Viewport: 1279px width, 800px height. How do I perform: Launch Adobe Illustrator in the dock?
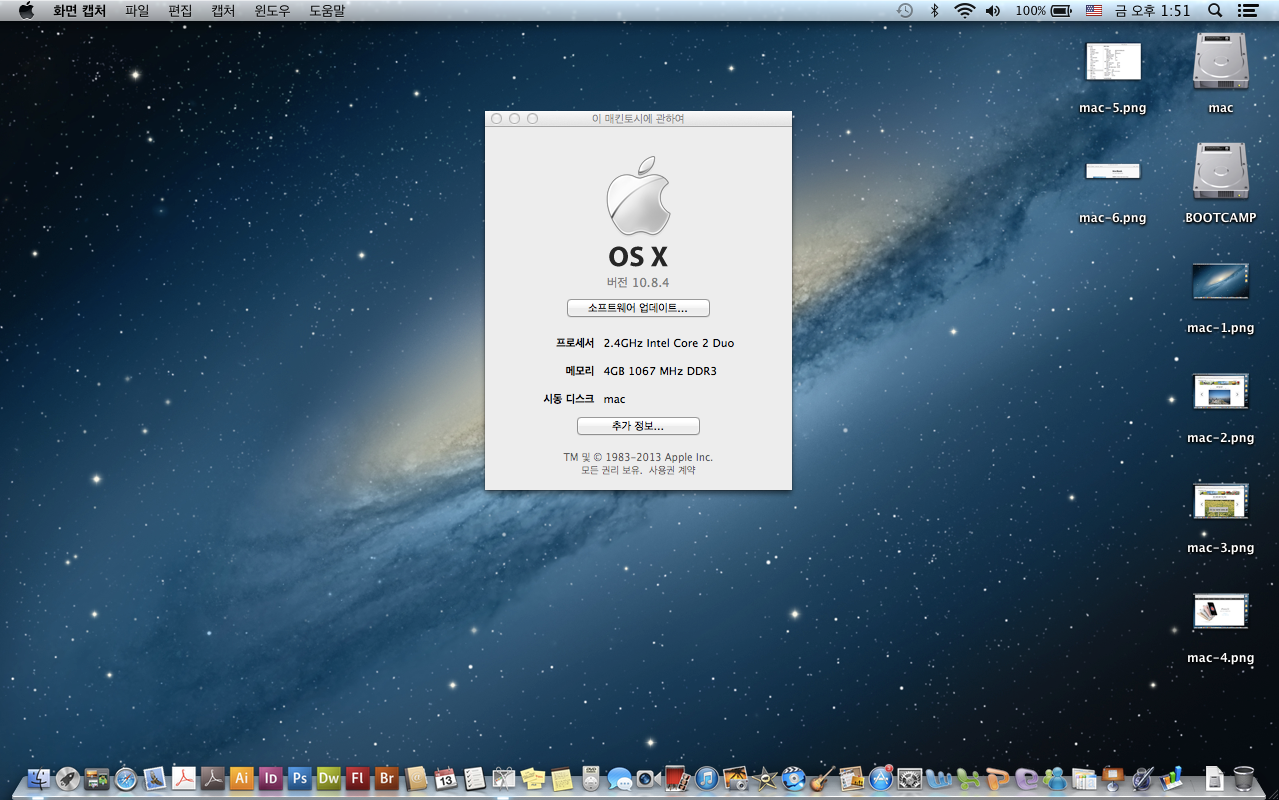241,778
